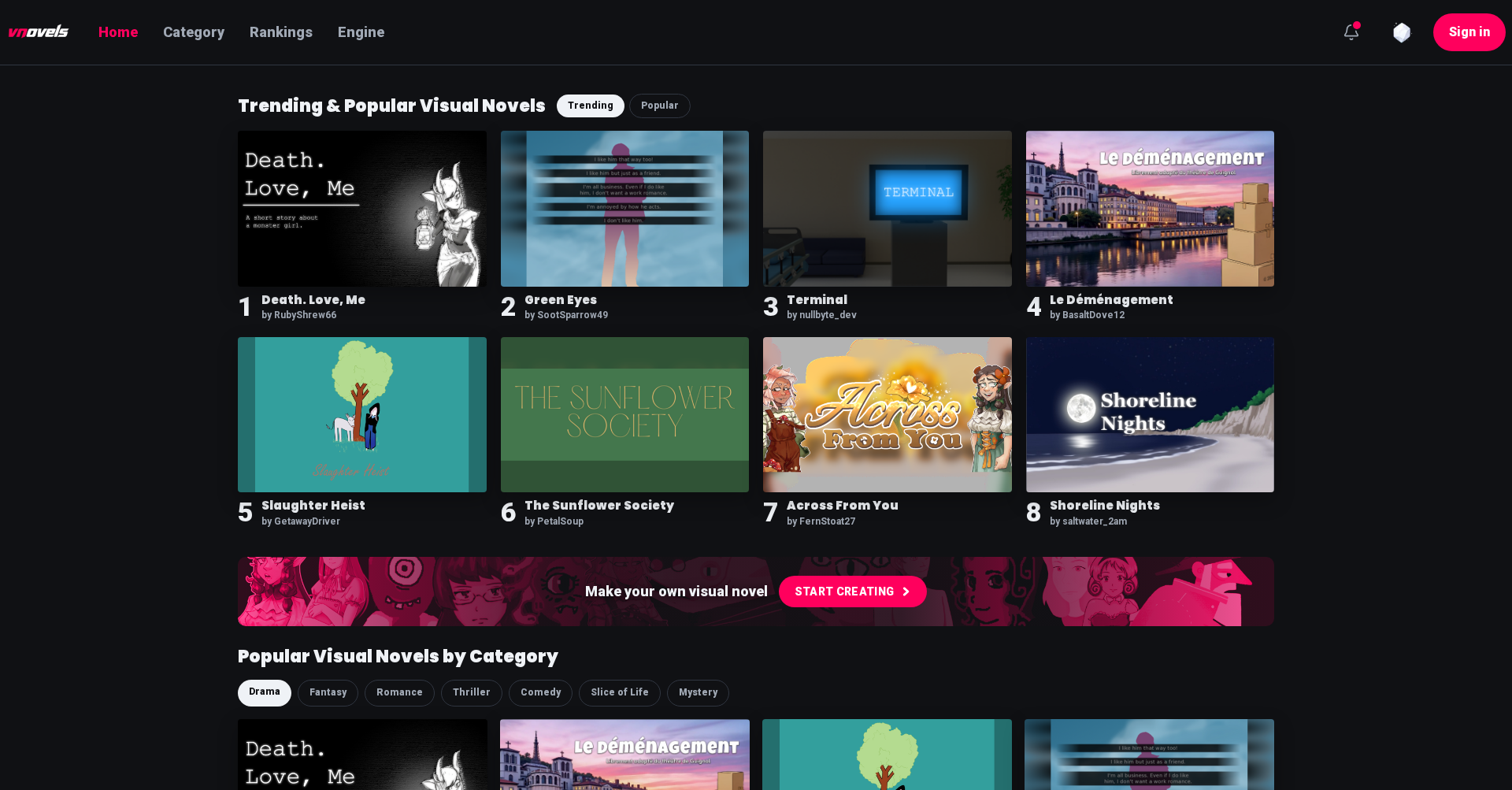This screenshot has height=790, width=1512.
Task: Click the Slaughter Heist title link
Action: pos(313,506)
